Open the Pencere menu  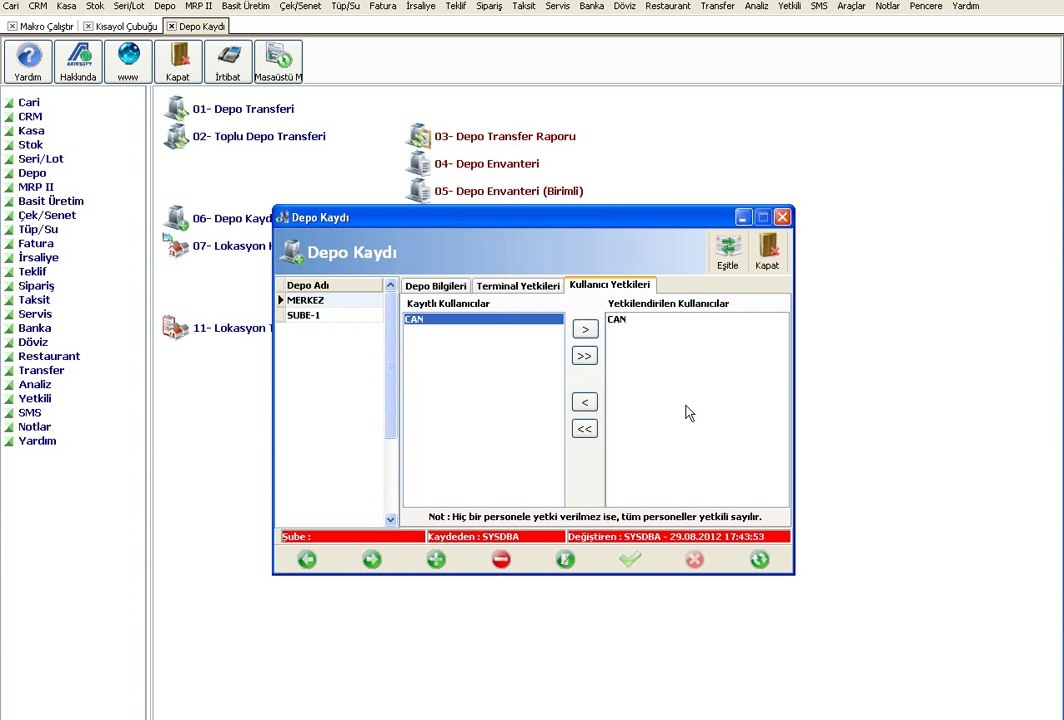[x=926, y=5]
